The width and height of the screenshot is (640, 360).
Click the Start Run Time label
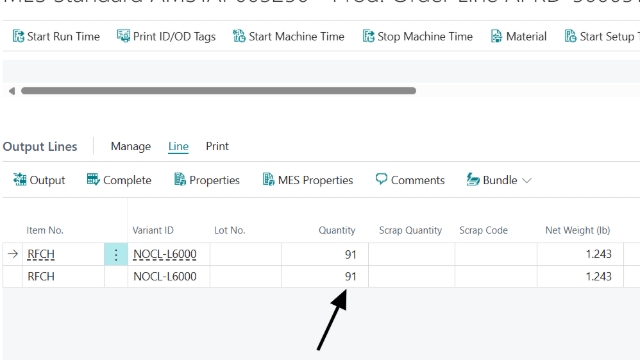coord(63,36)
